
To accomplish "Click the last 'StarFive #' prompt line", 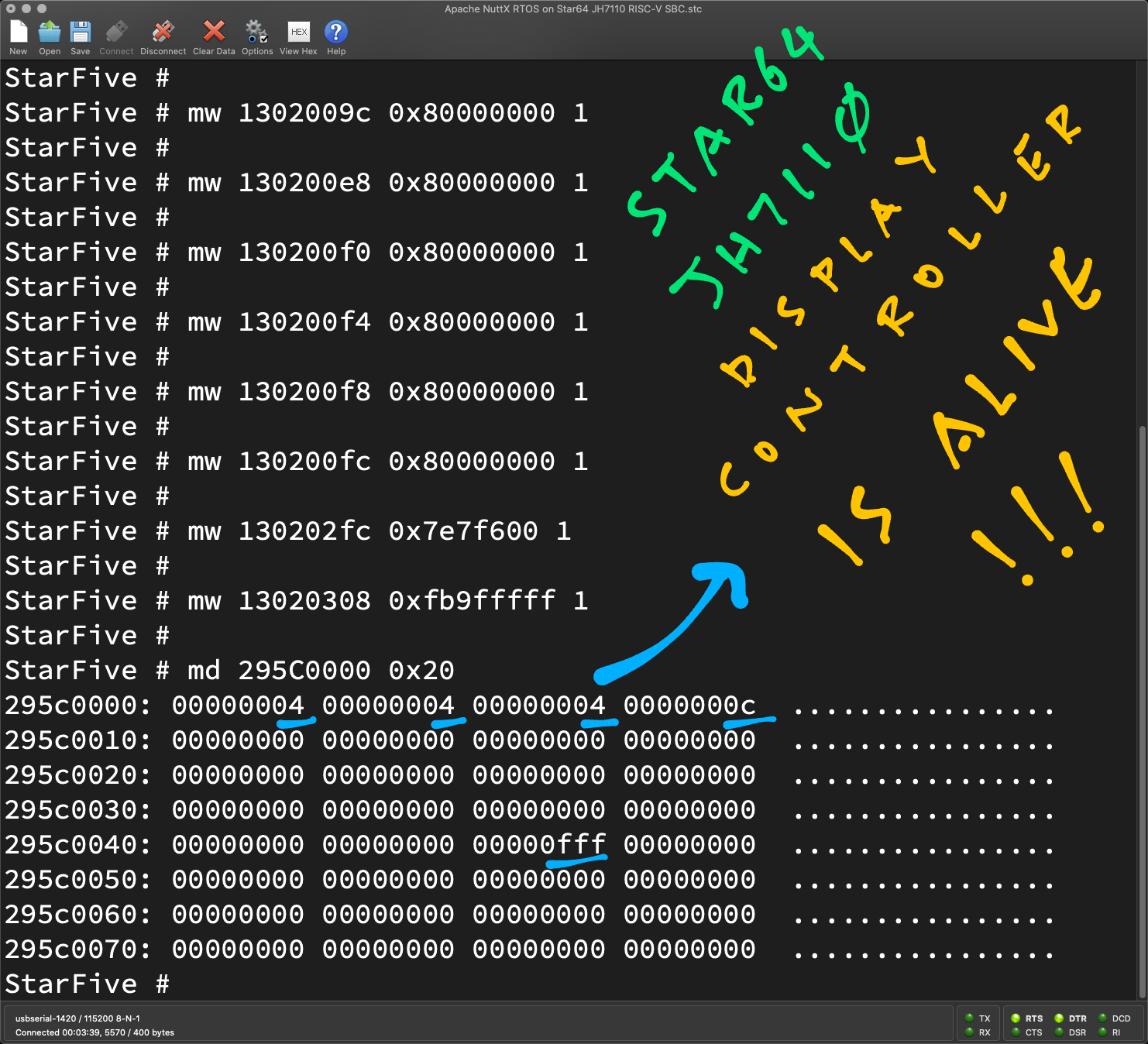I will 87,984.
